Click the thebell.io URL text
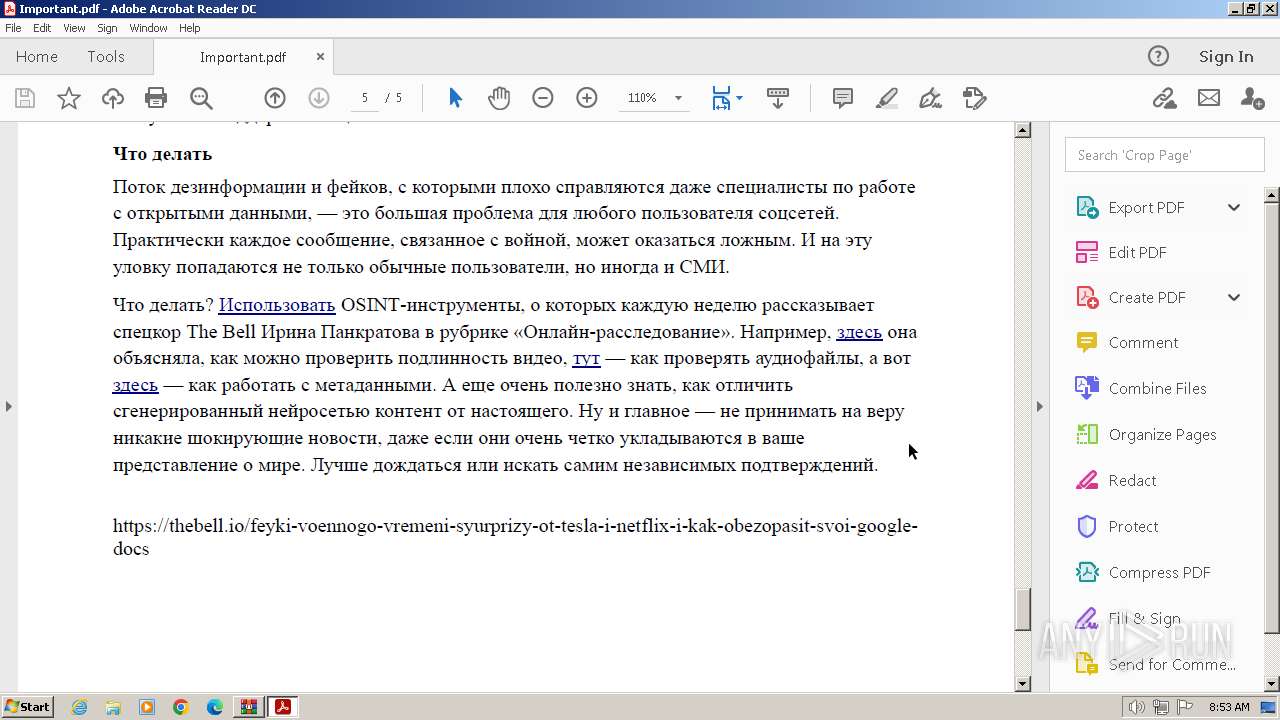This screenshot has width=1280, height=720. (515, 537)
